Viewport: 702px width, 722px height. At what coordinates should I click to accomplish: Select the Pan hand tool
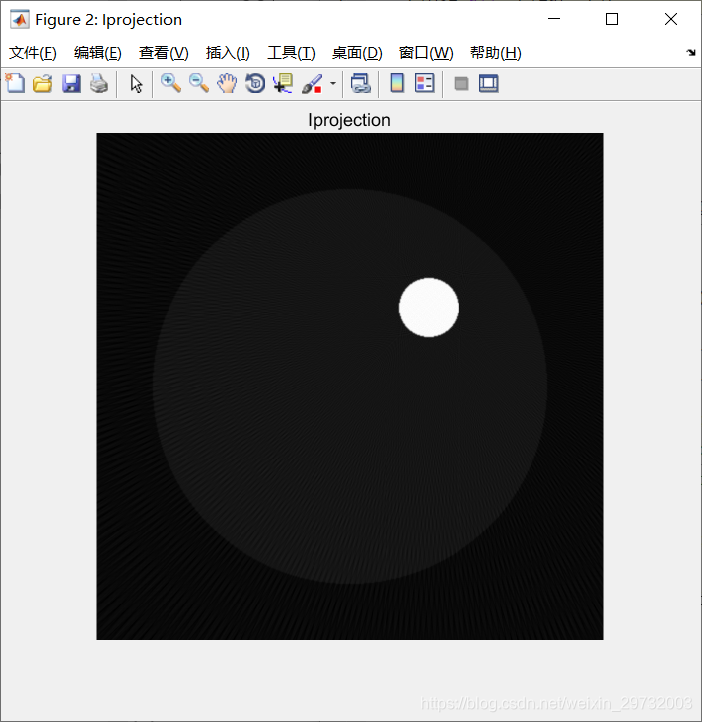click(227, 84)
